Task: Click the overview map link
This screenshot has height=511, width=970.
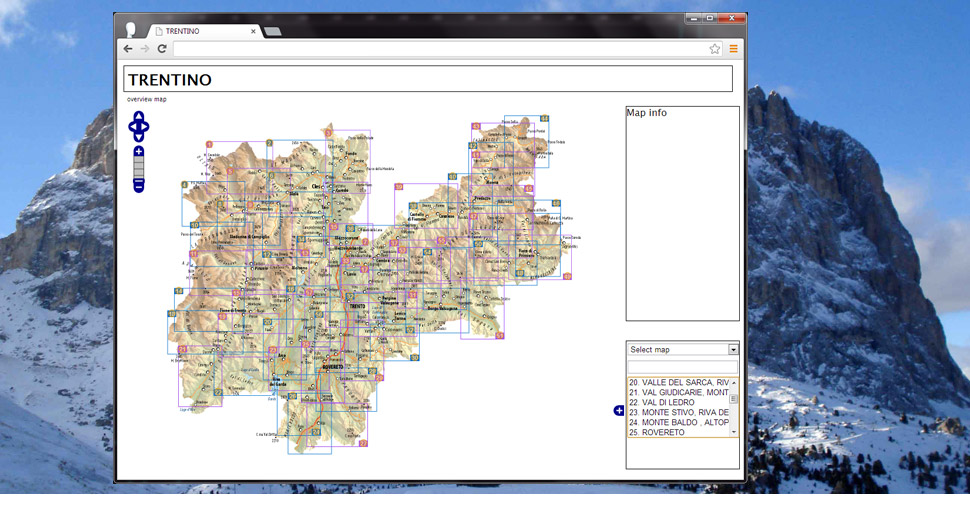Action: tap(147, 99)
